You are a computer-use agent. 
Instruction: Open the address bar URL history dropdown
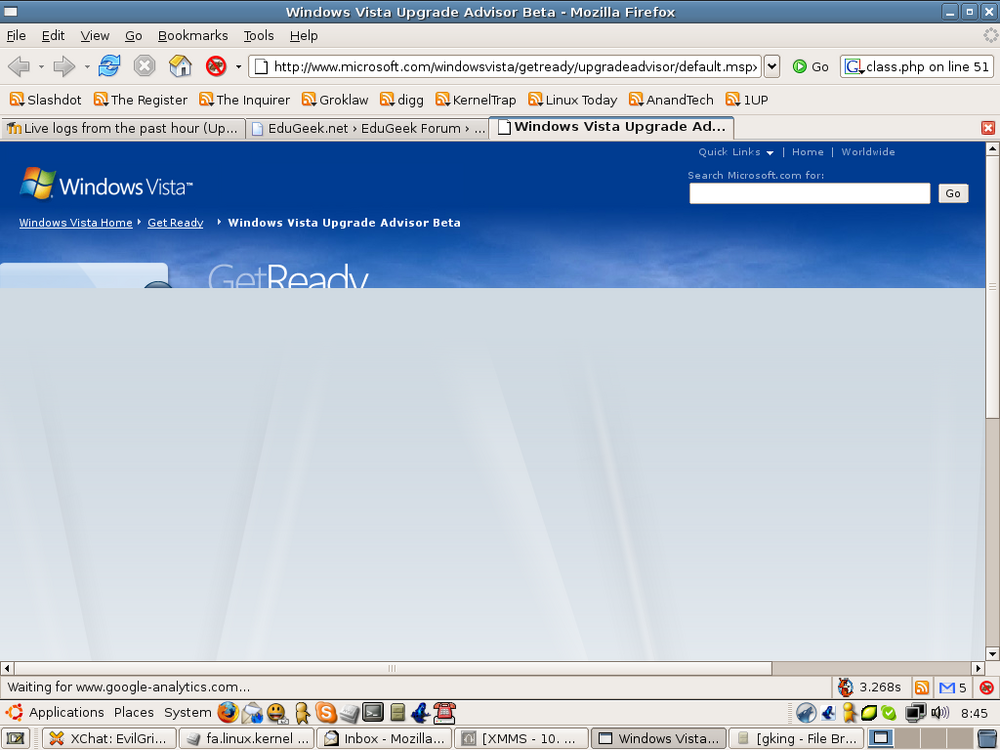(772, 66)
